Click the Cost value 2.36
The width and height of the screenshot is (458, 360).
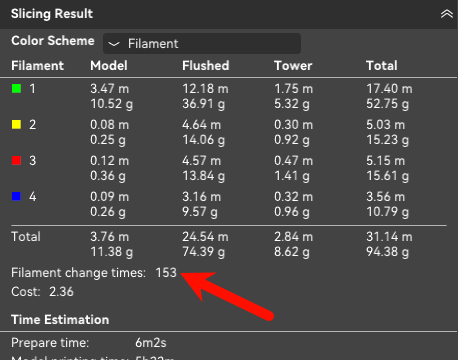(x=61, y=292)
